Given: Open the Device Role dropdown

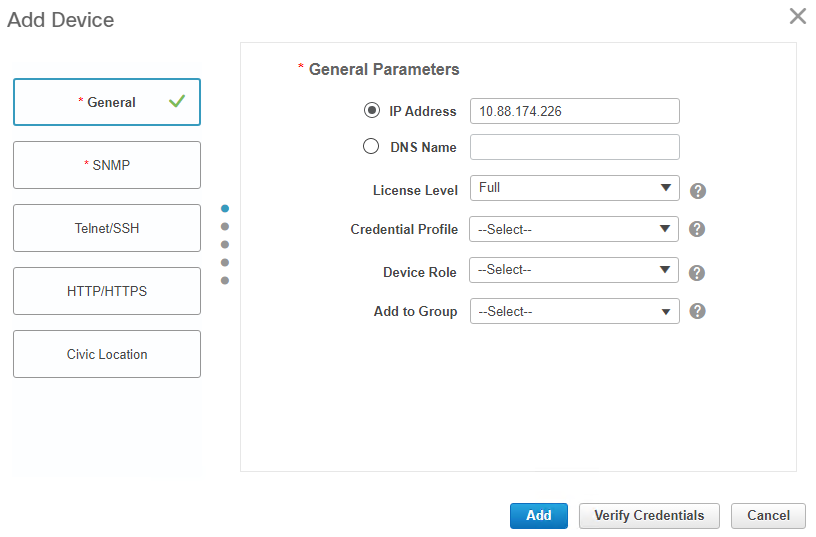Looking at the screenshot, I should (x=574, y=270).
